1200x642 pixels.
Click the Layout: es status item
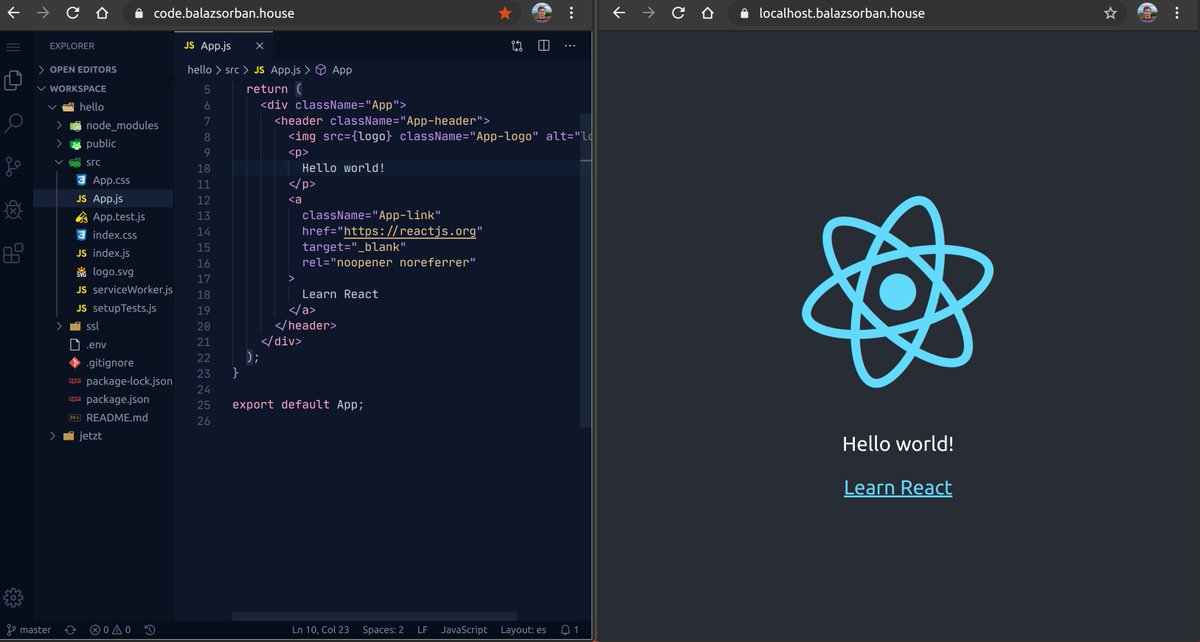click(x=524, y=630)
